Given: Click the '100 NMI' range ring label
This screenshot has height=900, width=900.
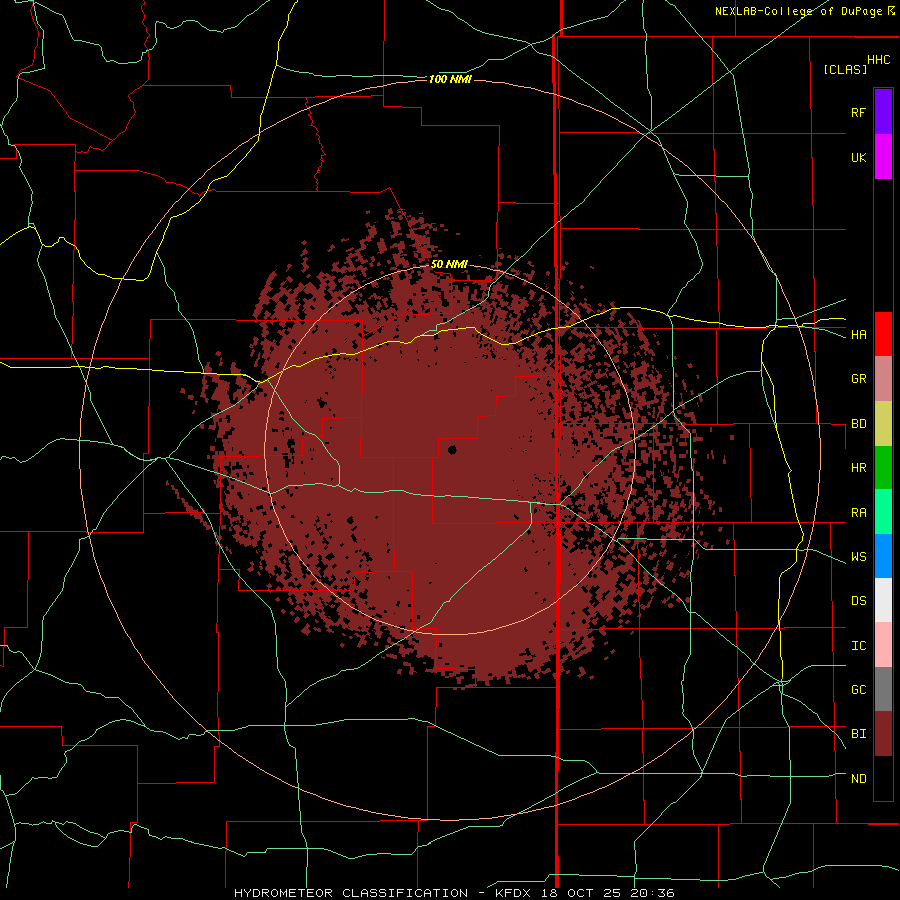Looking at the screenshot, I should (450, 79).
